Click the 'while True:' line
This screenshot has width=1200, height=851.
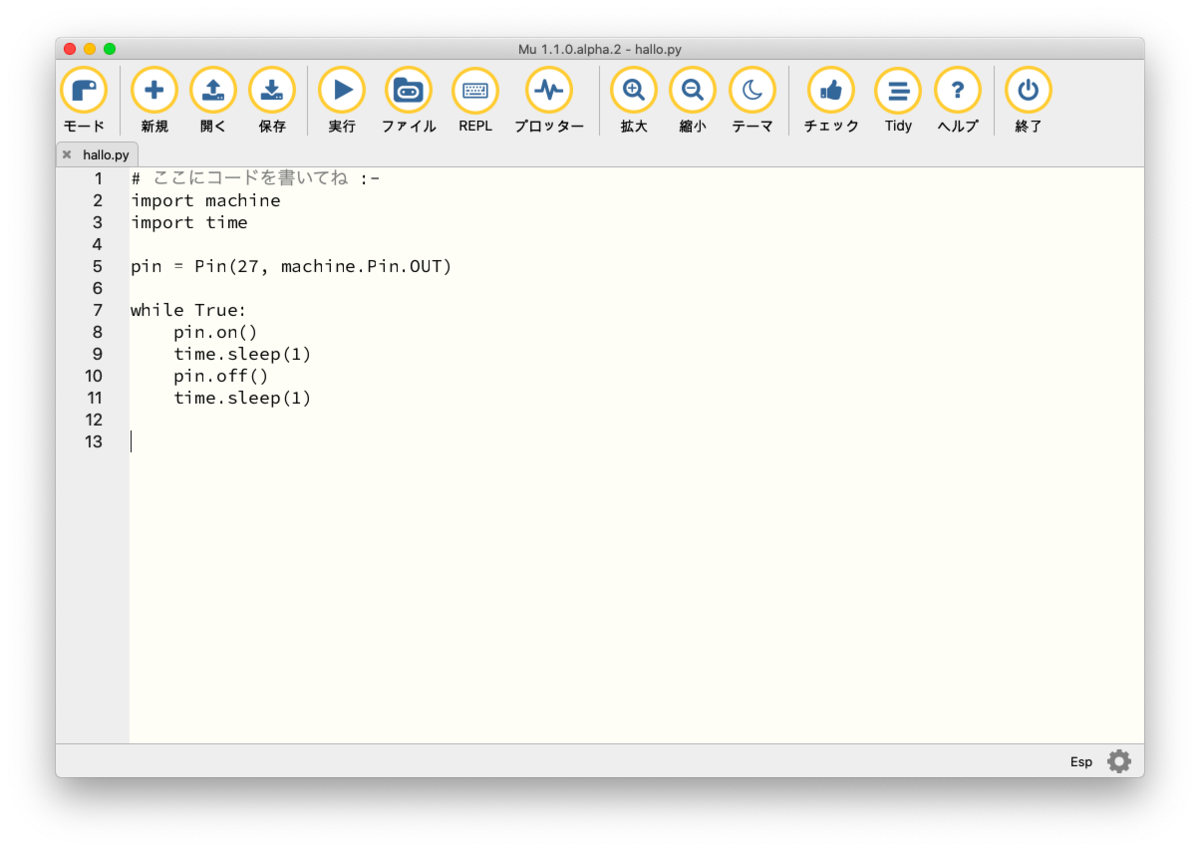(x=188, y=311)
